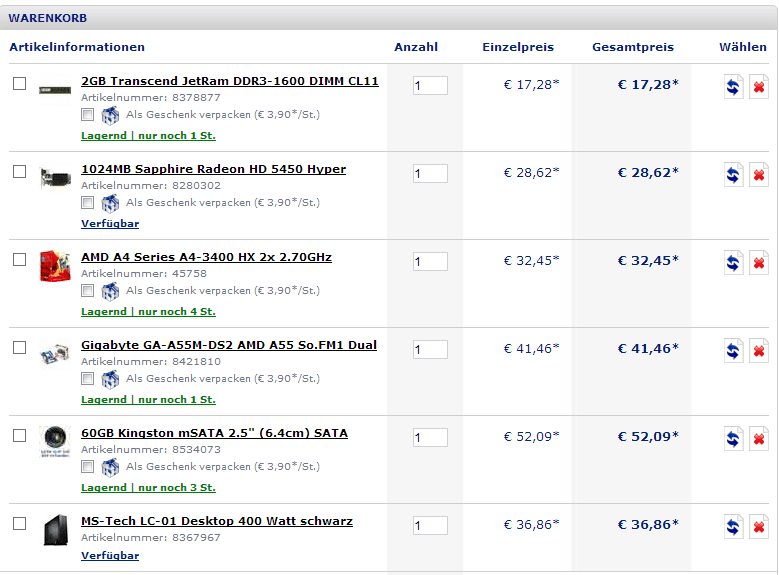This screenshot has height=575, width=779.
Task: Click the Einzelpreis column header
Action: (518, 47)
